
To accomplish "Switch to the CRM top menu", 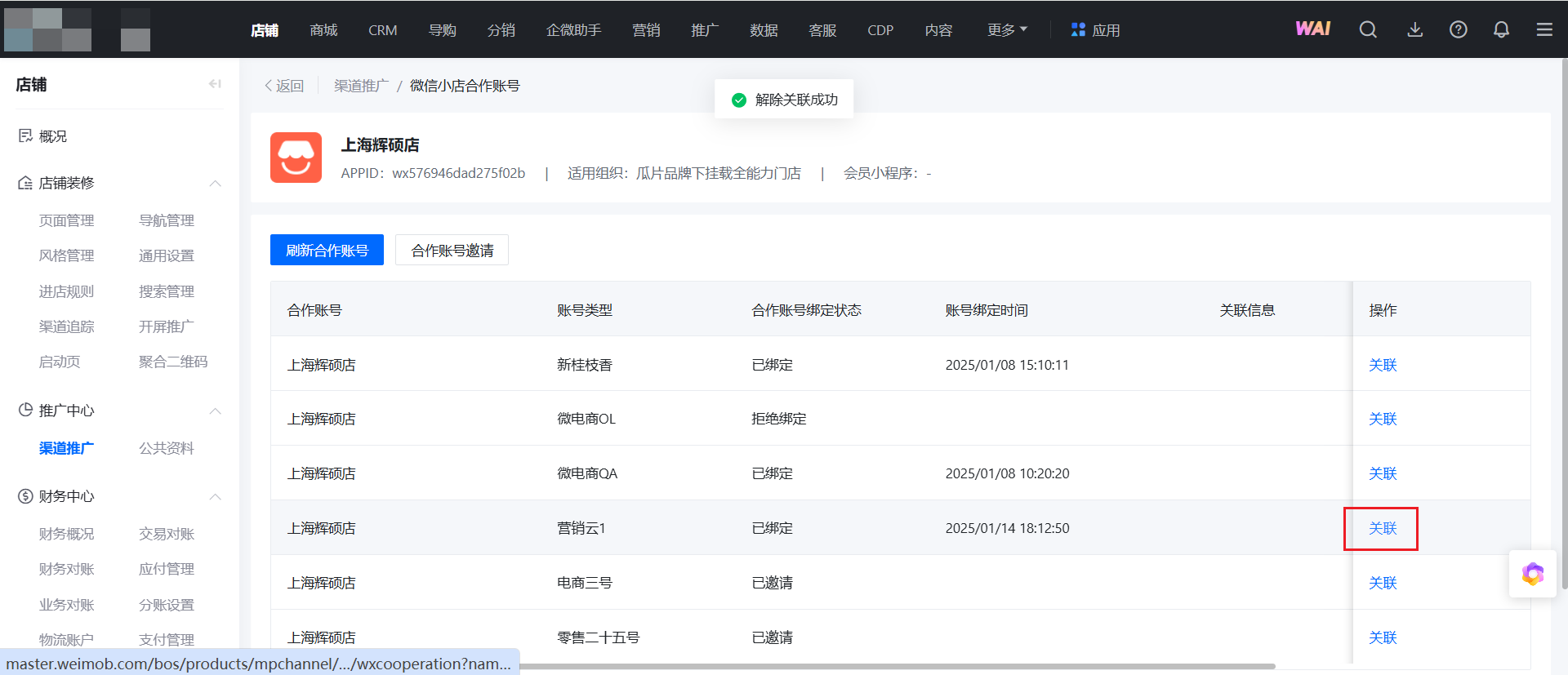I will click(382, 30).
